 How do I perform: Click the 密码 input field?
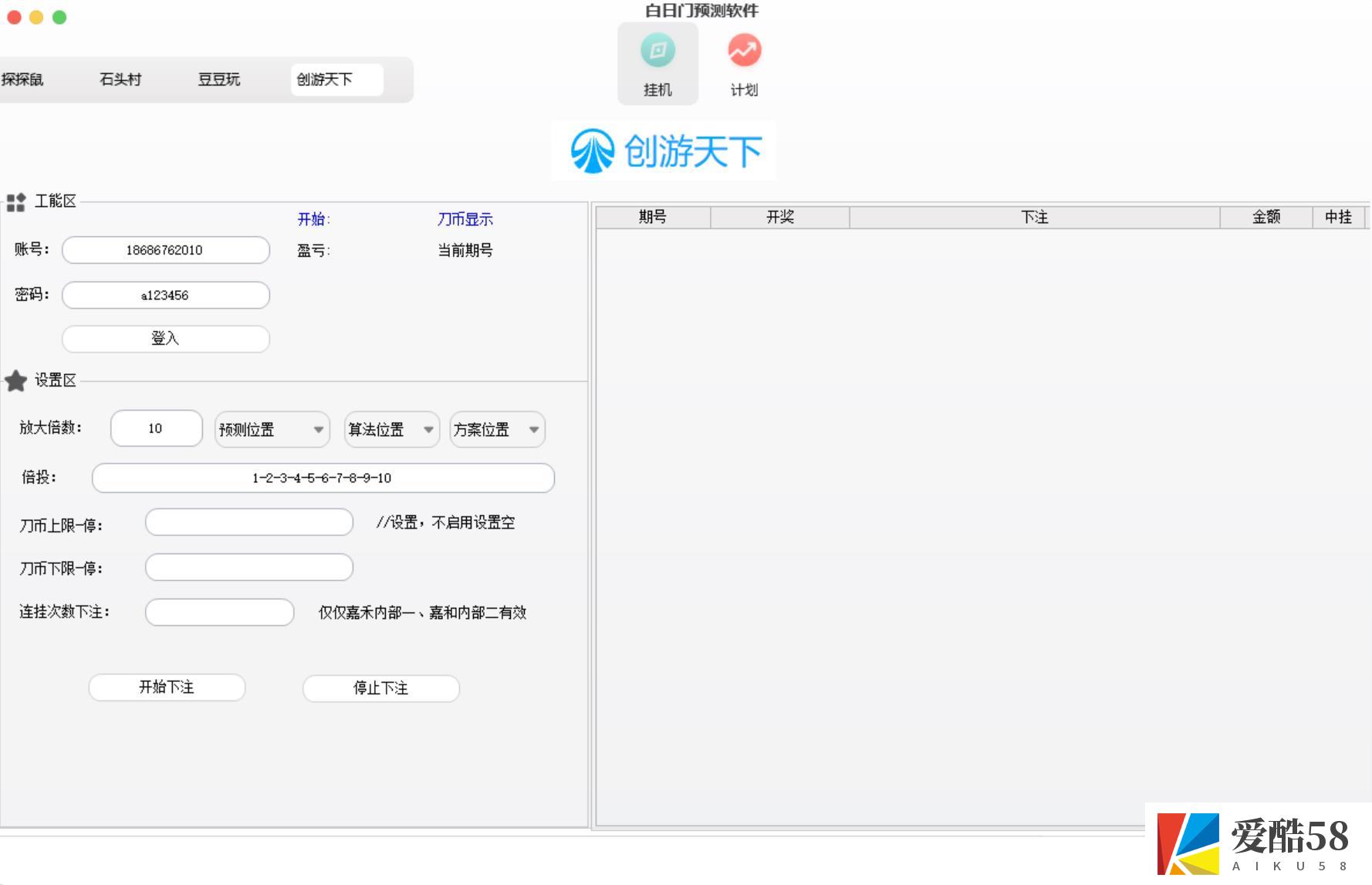click(x=166, y=295)
